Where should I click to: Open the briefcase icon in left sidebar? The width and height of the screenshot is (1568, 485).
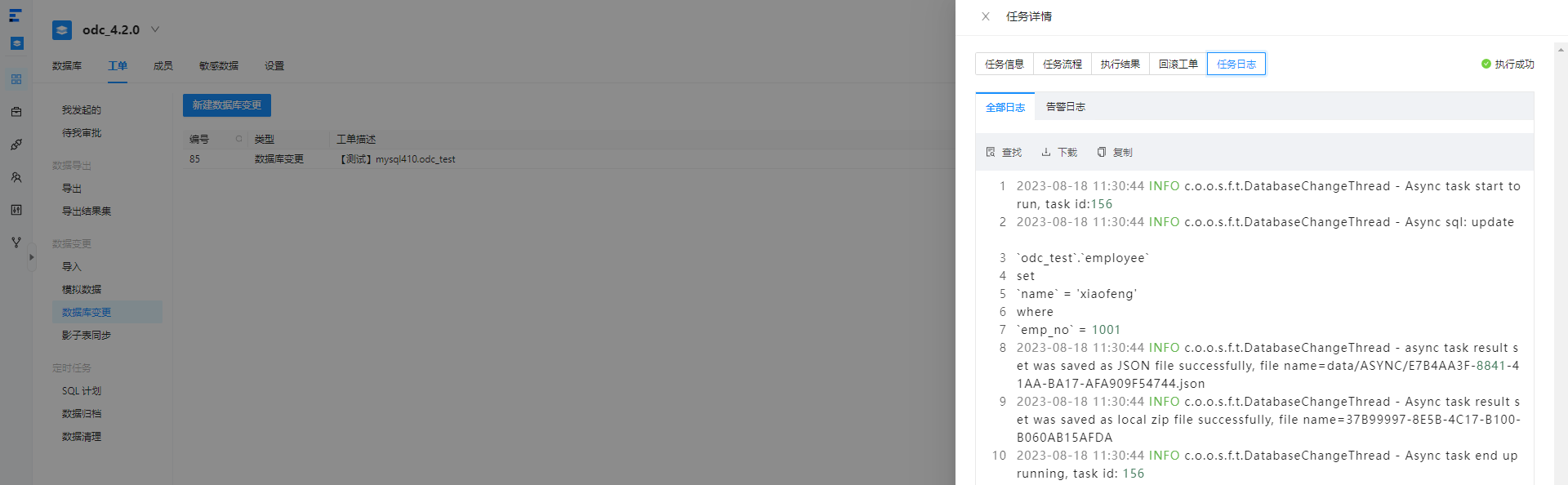tap(16, 112)
